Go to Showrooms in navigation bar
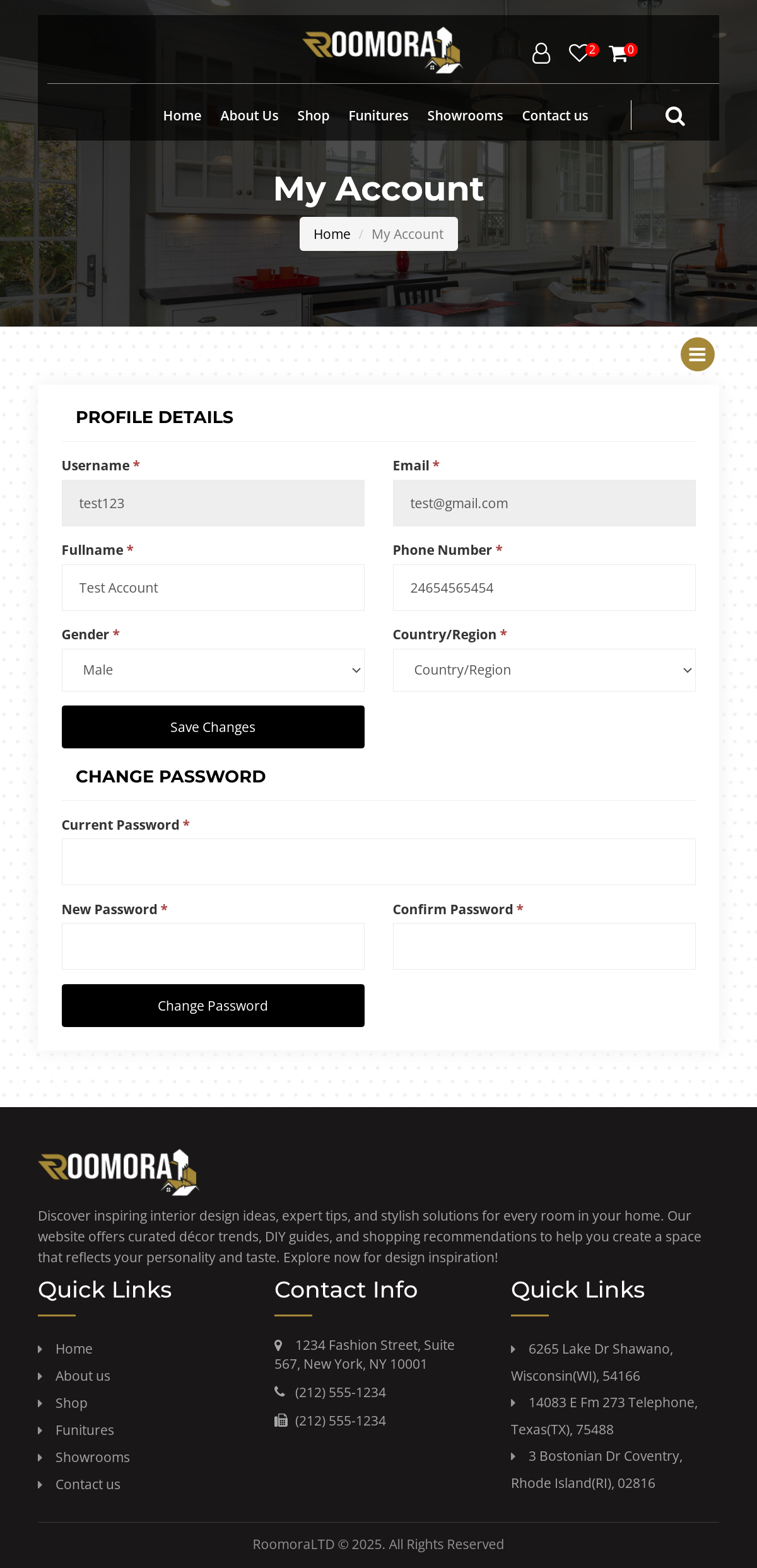This screenshot has height=1568, width=757. tap(465, 116)
